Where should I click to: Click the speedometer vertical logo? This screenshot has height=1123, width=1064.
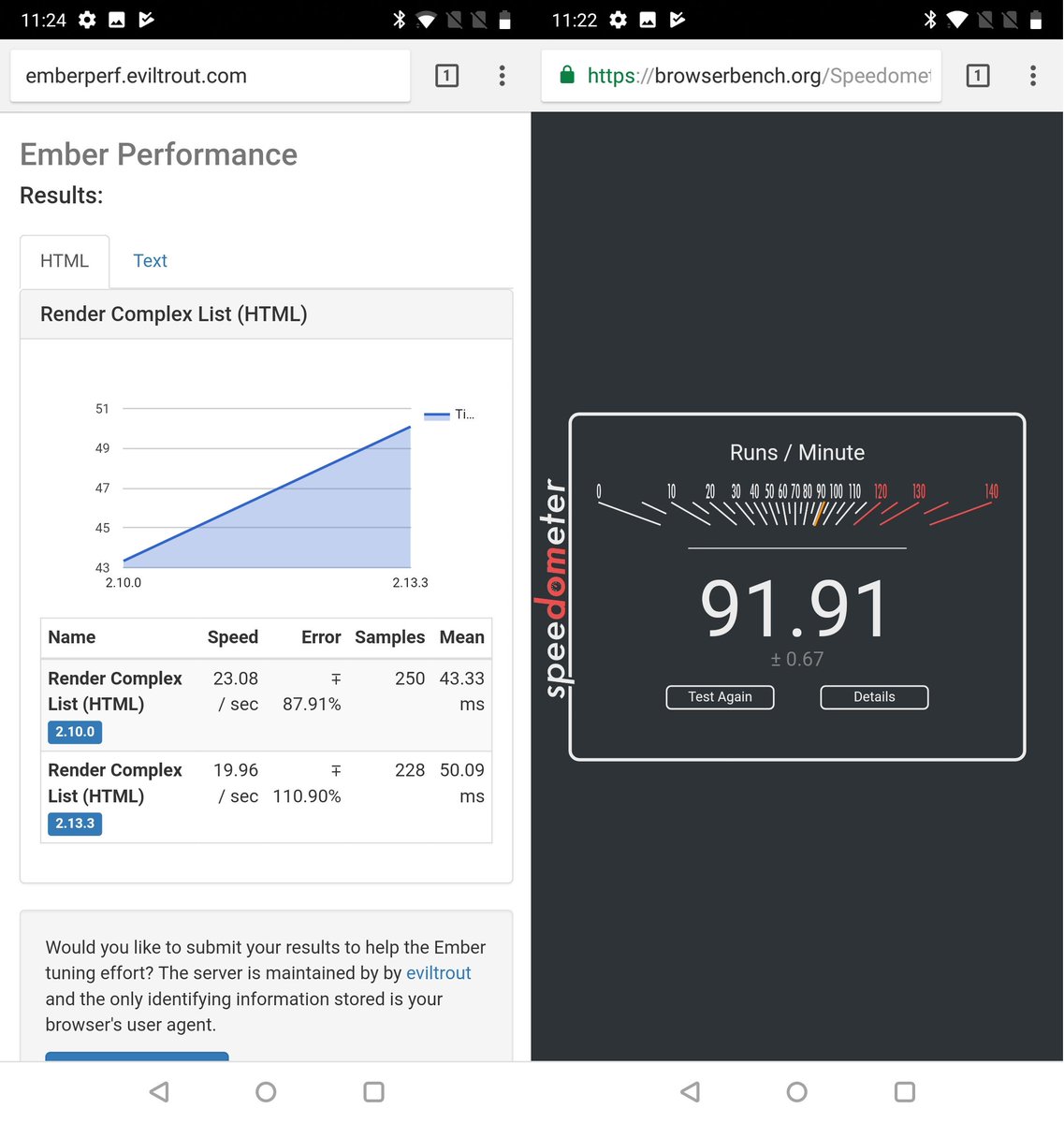[555, 590]
